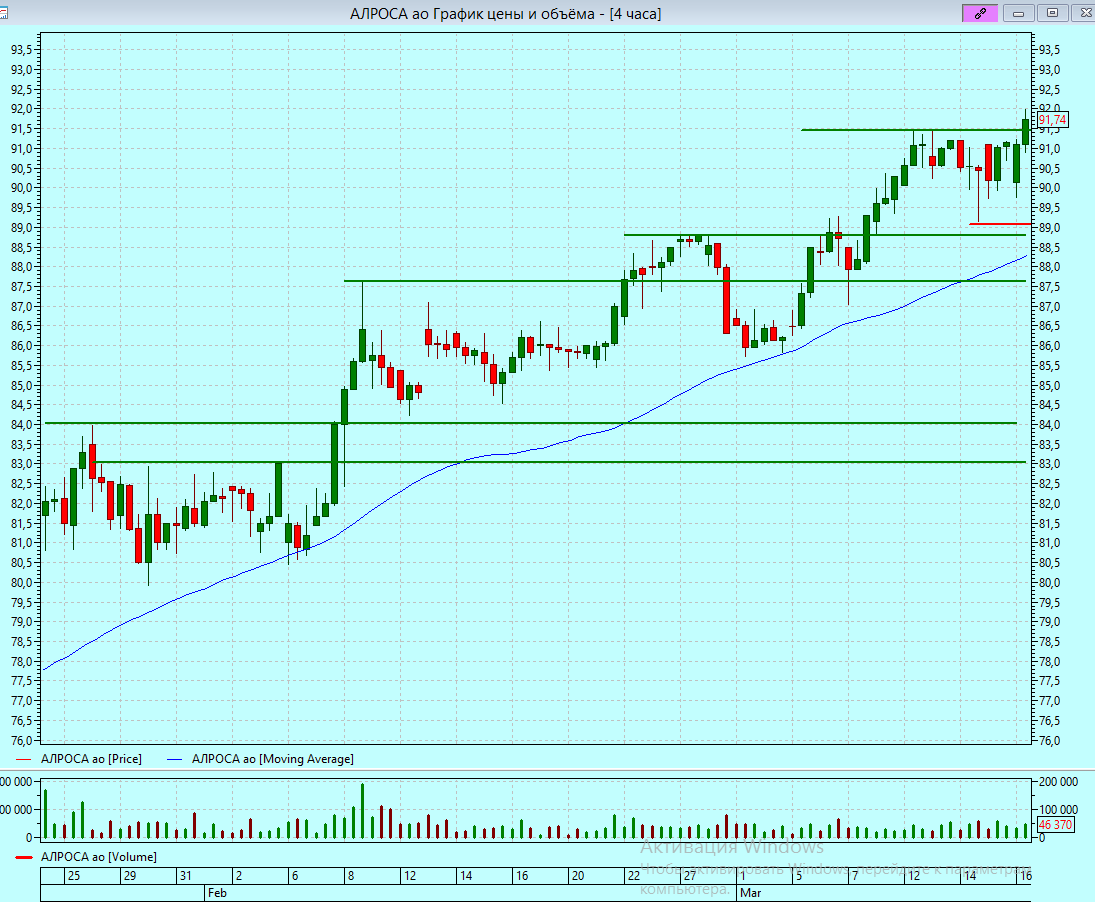Viewport: 1095px width, 902px height.
Task: Click the date label 25 on time axis
Action: [x=74, y=875]
